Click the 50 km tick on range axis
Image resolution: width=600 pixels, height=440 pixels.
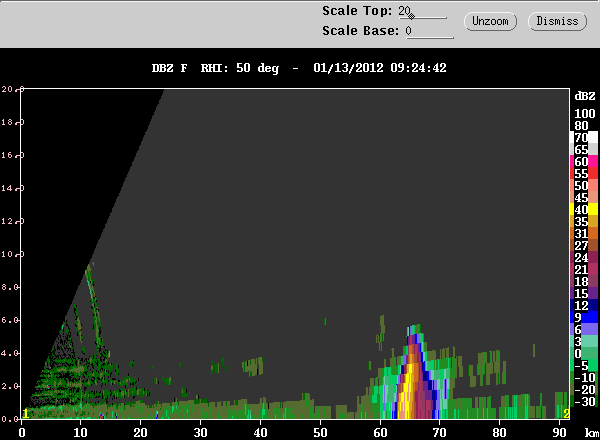click(321, 431)
